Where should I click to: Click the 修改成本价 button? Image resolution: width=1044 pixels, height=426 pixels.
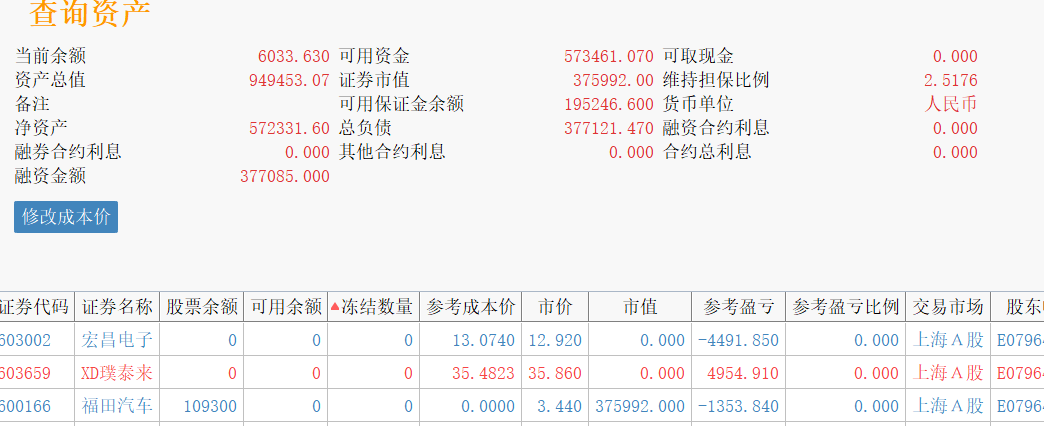coord(66,217)
